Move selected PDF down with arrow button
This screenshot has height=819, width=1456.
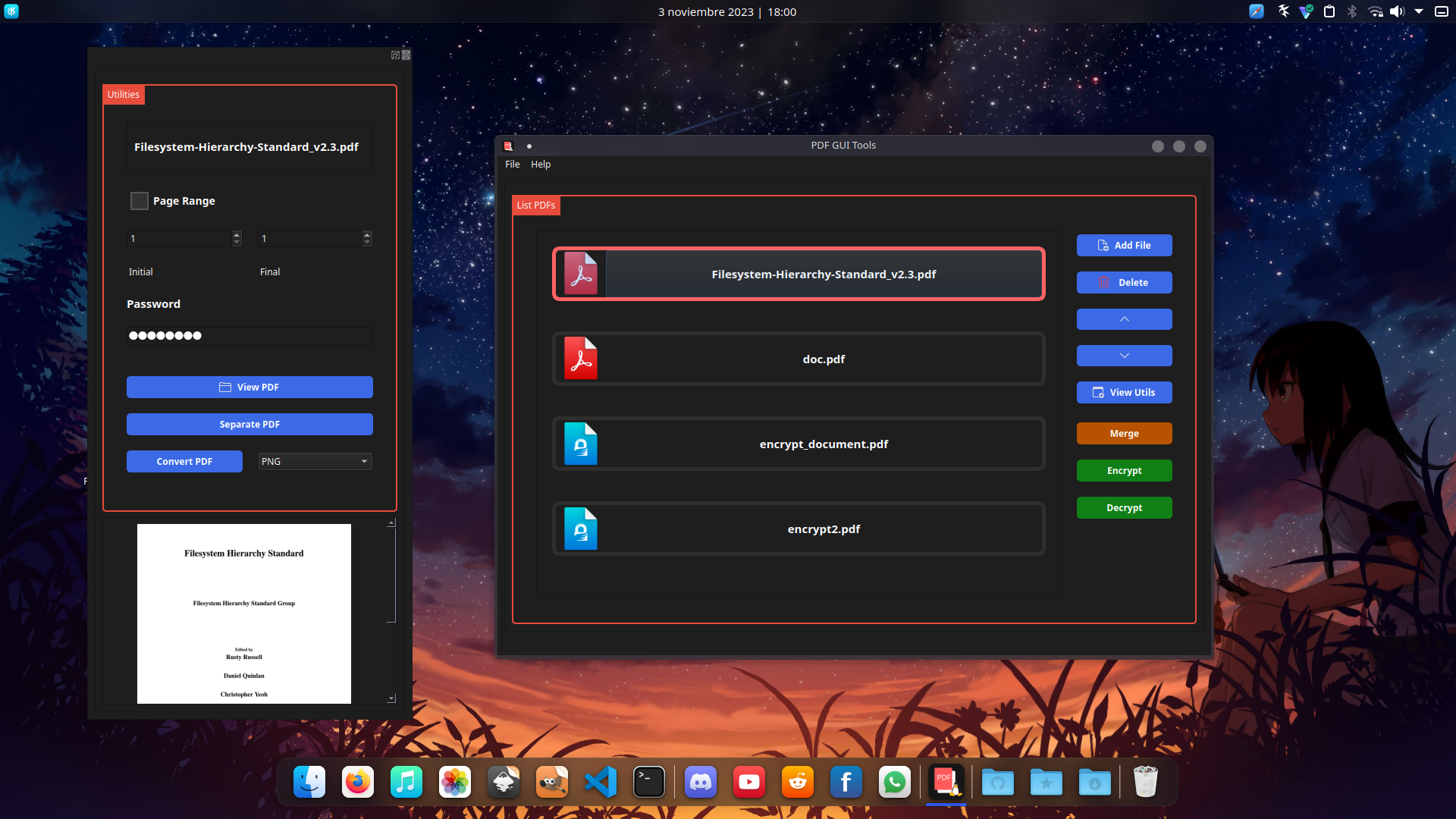[1124, 356]
